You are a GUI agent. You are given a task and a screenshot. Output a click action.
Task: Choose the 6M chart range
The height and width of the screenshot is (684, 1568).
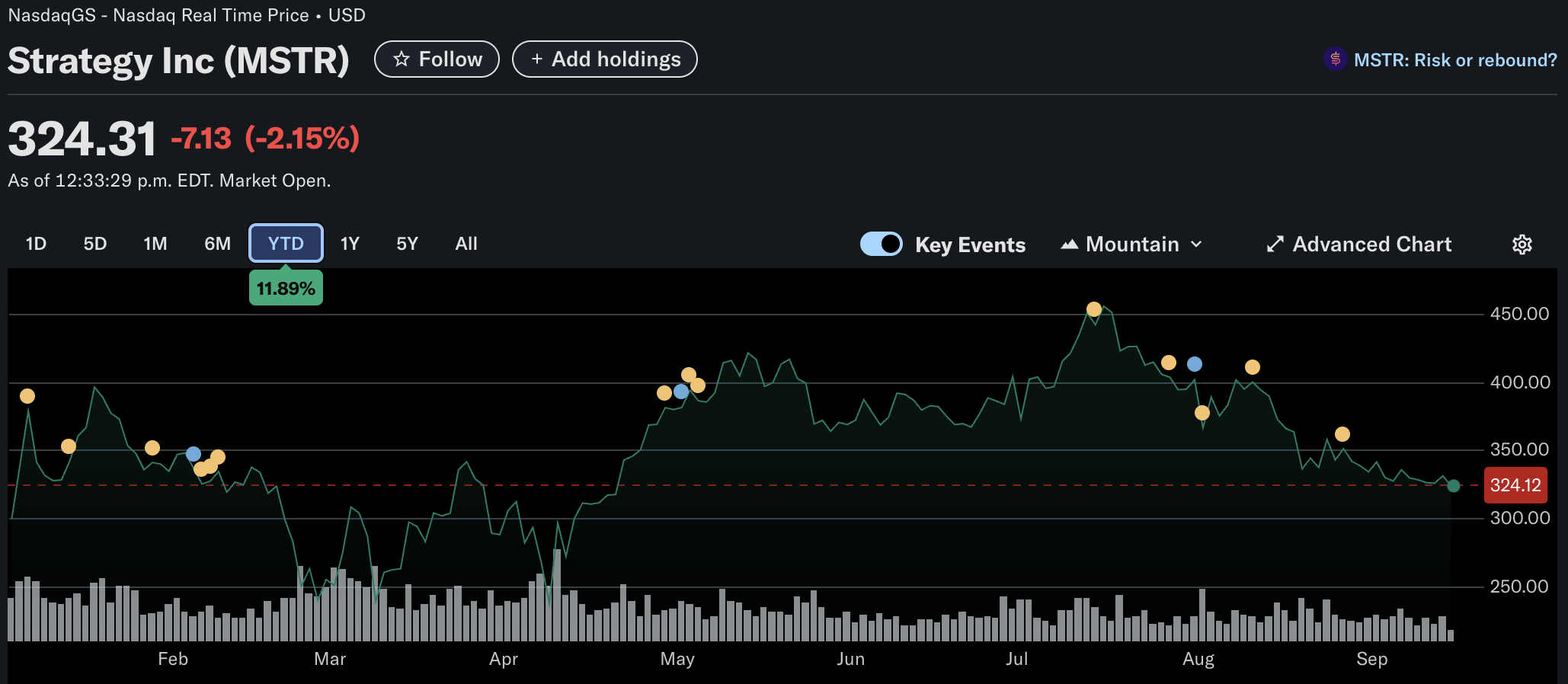[x=217, y=244]
